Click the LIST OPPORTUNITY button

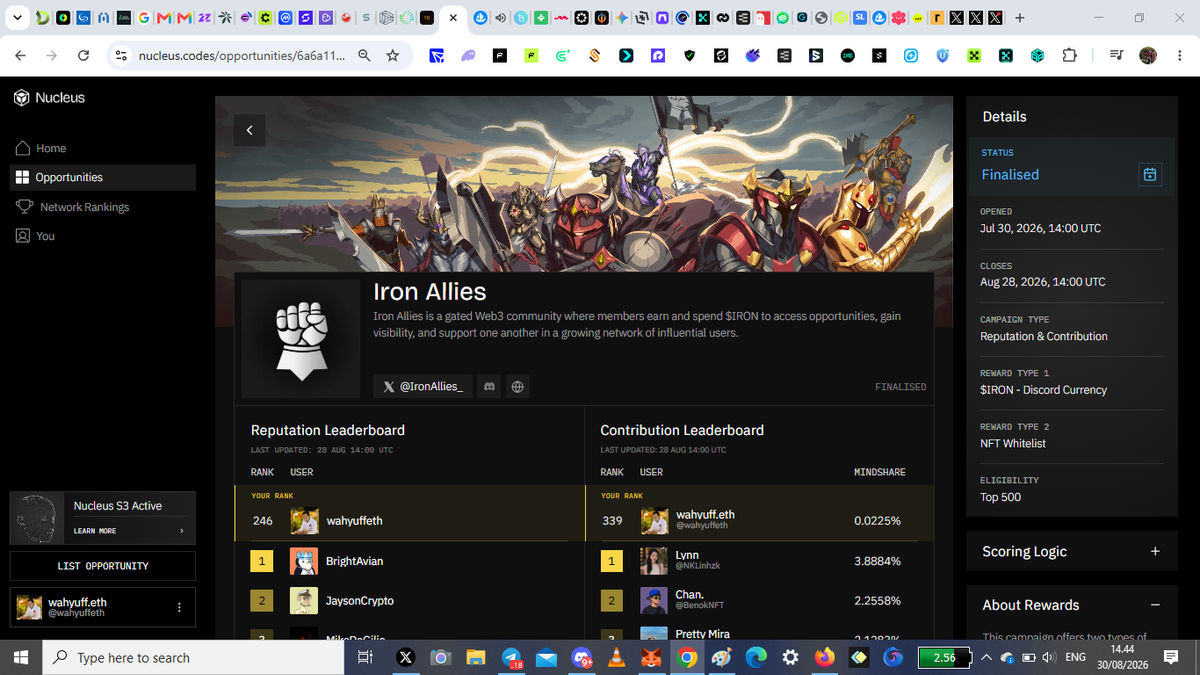(103, 566)
